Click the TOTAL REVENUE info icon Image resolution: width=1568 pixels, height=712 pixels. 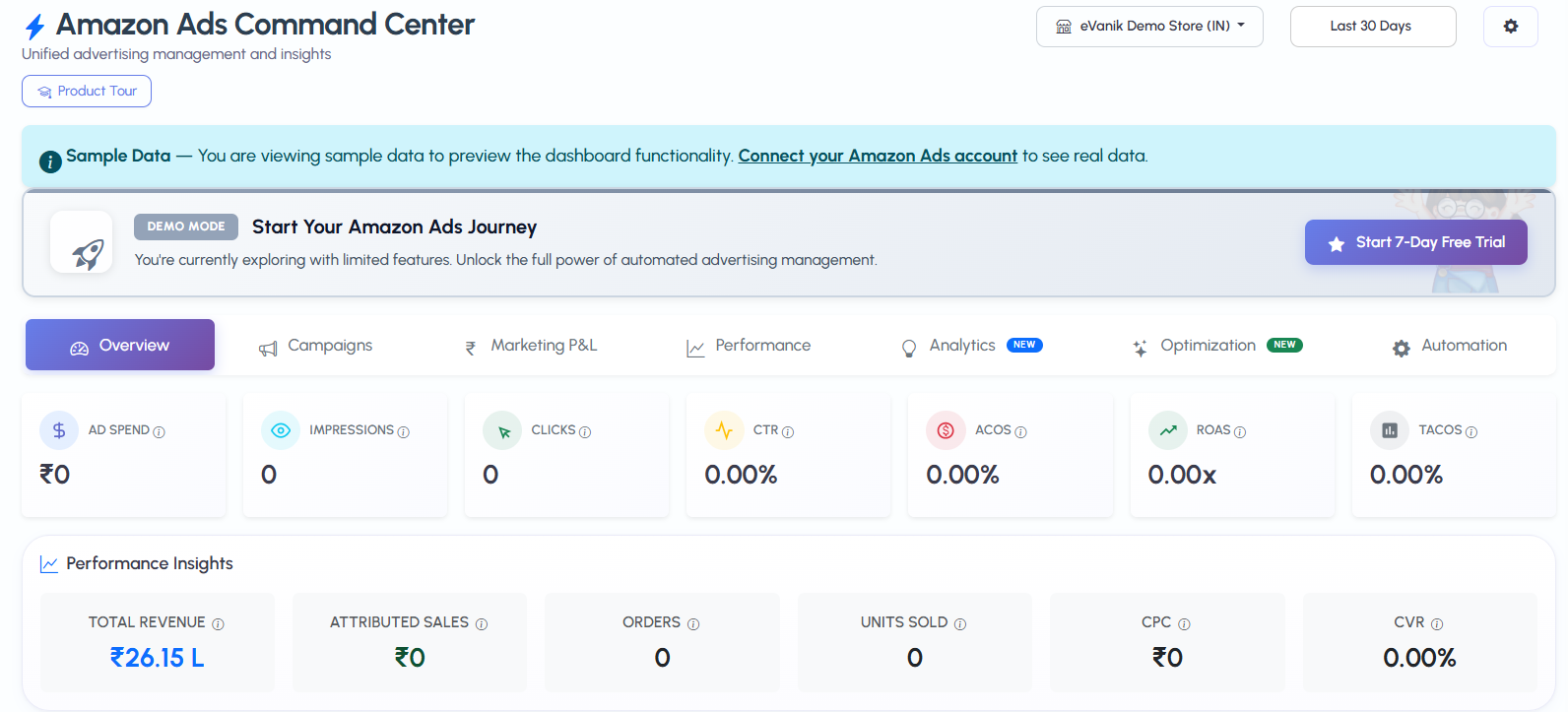(x=218, y=623)
